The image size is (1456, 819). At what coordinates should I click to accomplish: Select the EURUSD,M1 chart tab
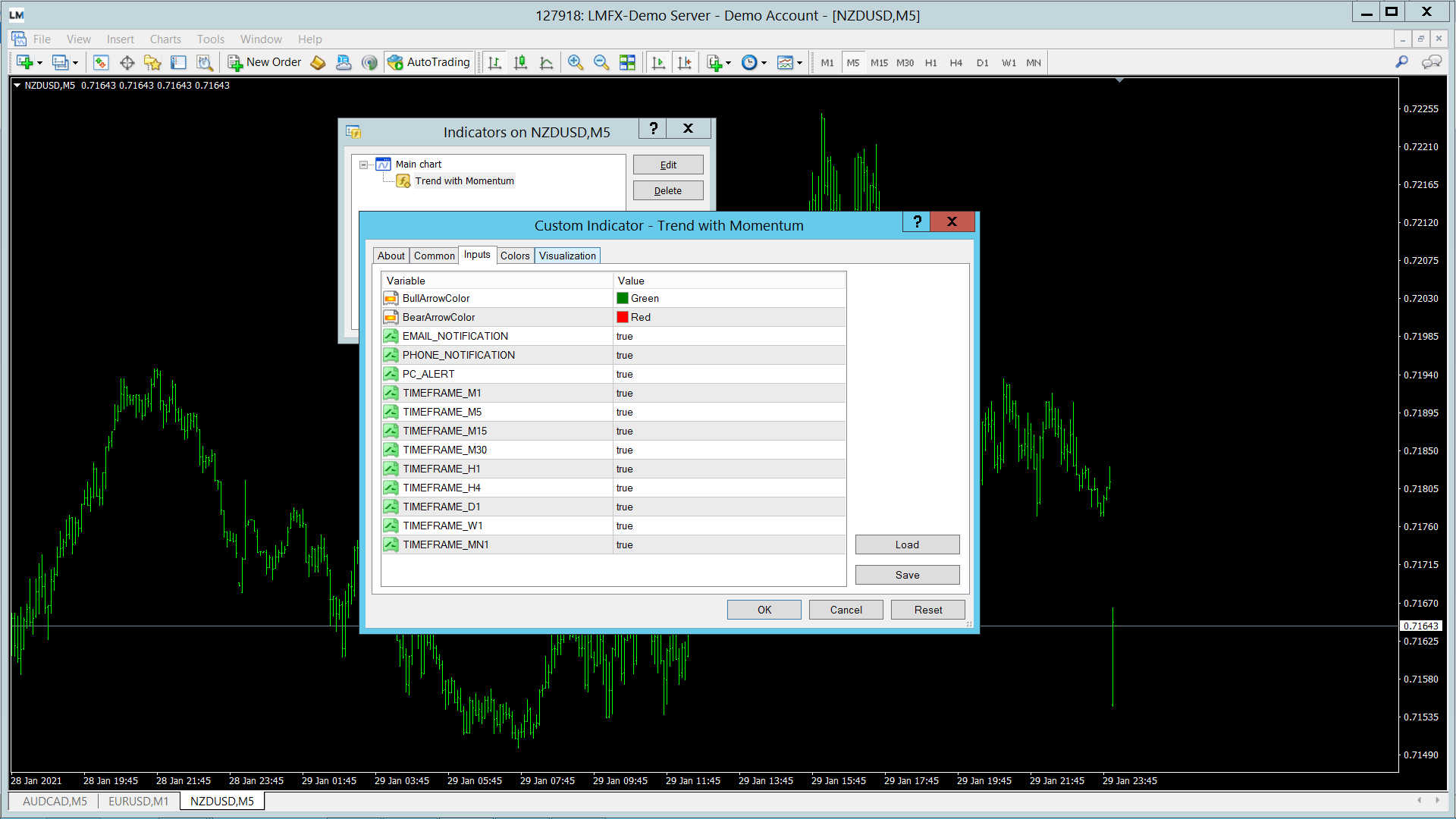[x=138, y=802]
